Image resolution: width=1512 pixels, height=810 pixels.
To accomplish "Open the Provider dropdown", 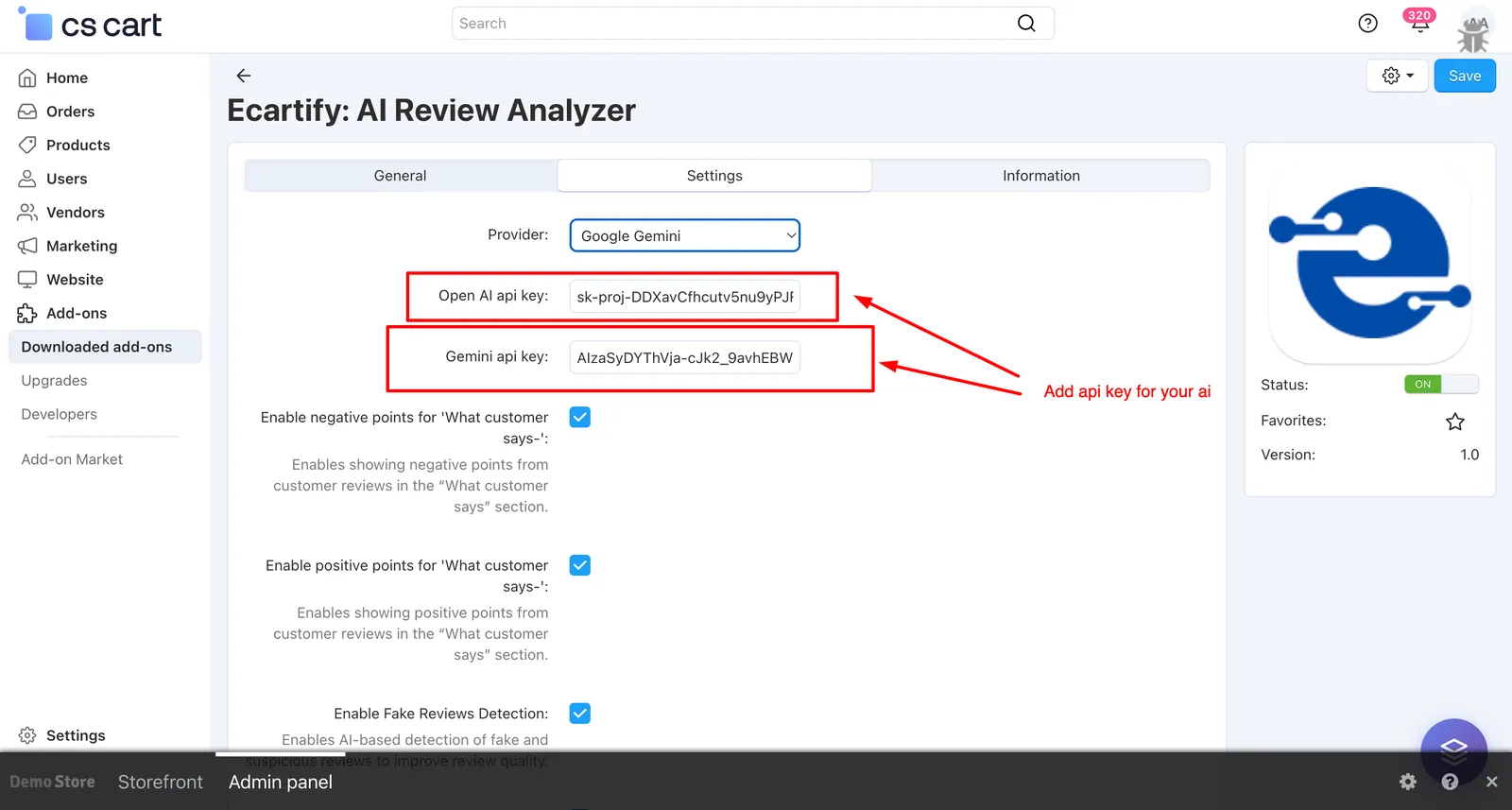I will click(685, 235).
